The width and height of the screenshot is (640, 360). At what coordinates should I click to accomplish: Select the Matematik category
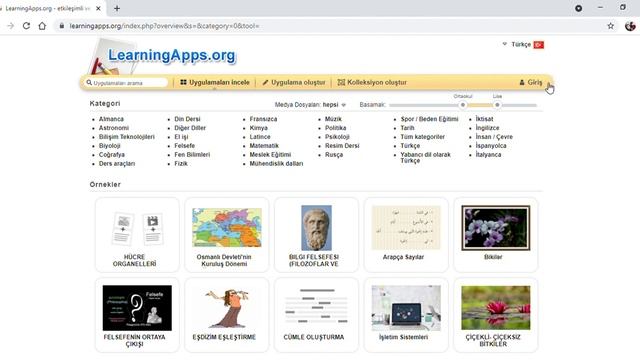[264, 146]
